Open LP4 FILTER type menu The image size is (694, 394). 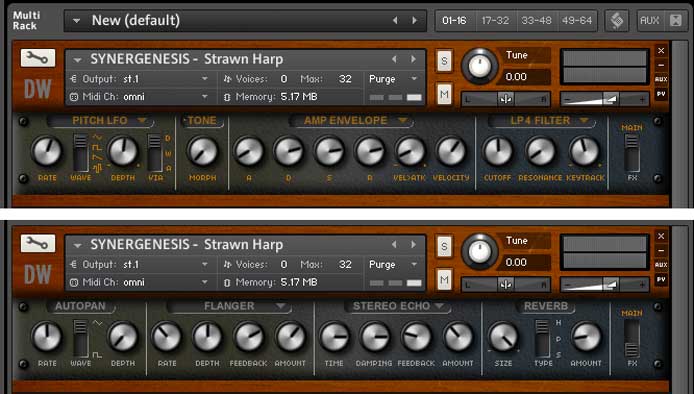tap(584, 120)
